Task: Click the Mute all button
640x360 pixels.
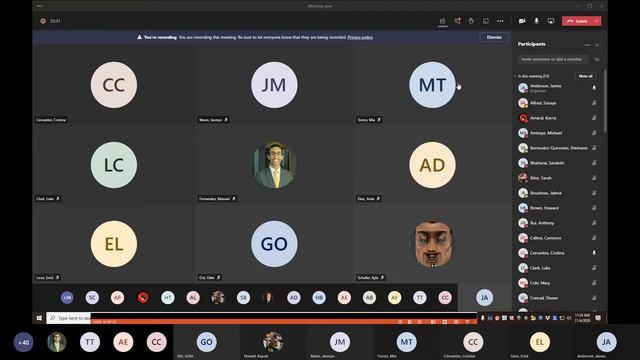Action: click(x=585, y=76)
